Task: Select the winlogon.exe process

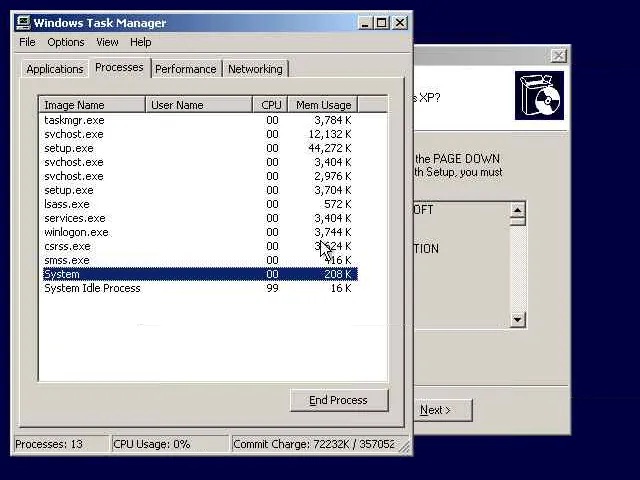Action: [200, 232]
